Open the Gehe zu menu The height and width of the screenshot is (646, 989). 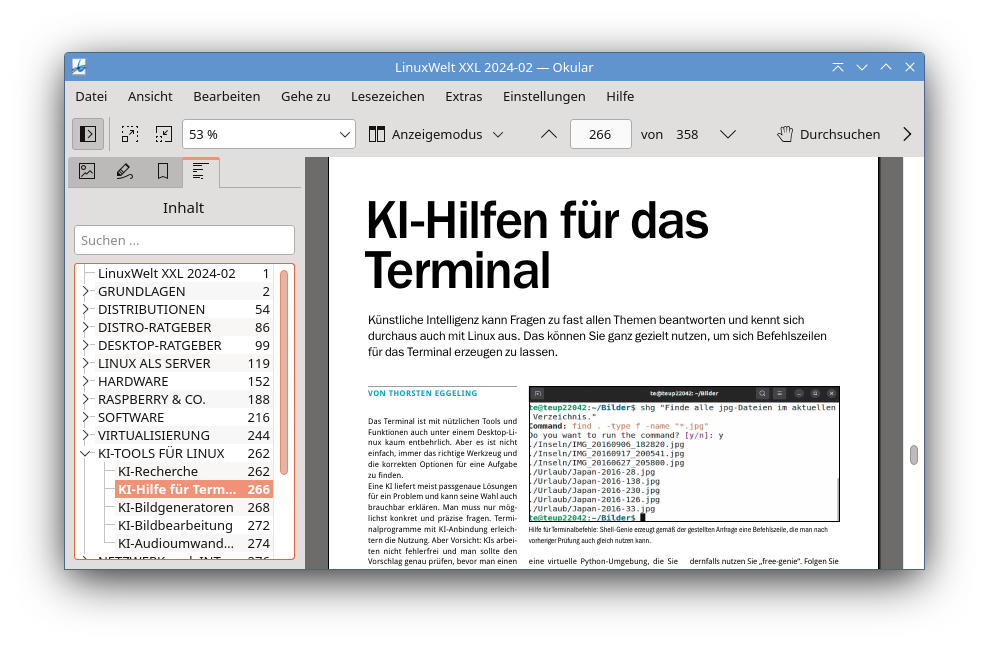pyautogui.click(x=306, y=97)
